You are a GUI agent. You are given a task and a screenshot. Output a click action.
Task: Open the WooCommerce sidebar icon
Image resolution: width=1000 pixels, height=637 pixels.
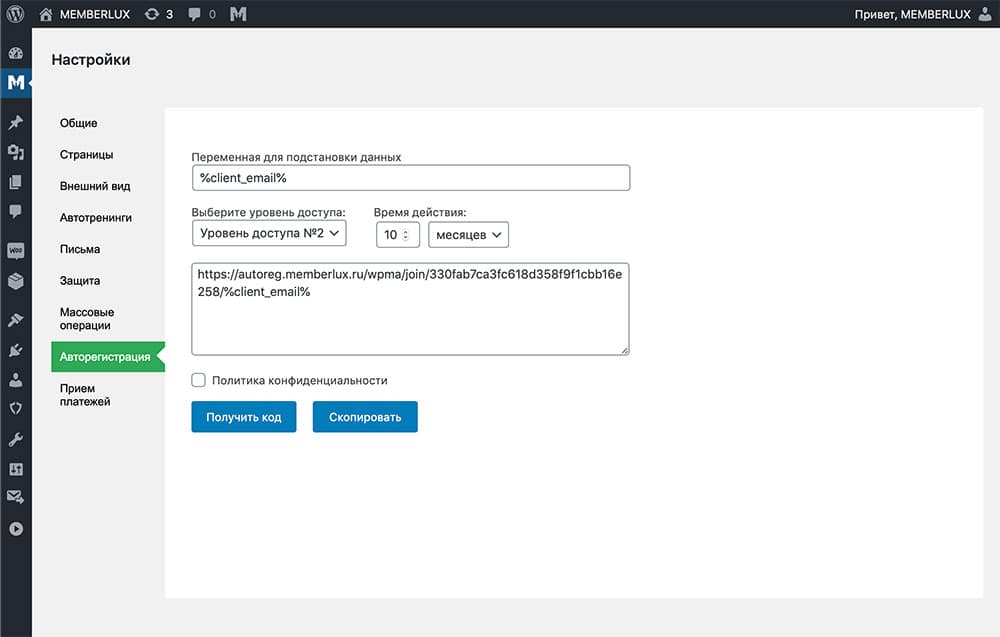click(15, 252)
